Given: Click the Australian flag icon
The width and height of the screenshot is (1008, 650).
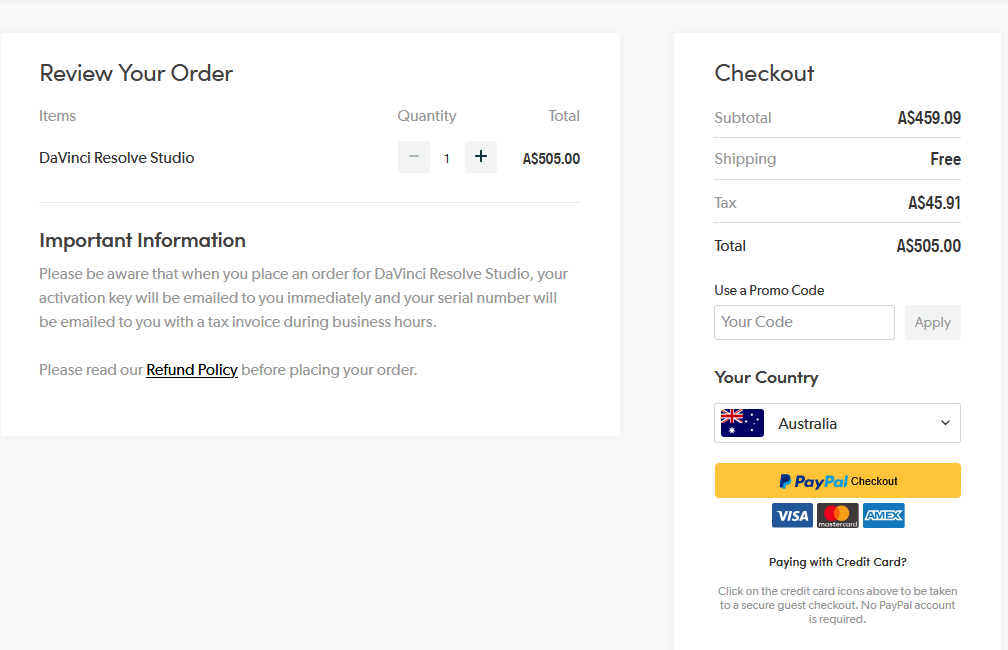Looking at the screenshot, I should click(742, 423).
